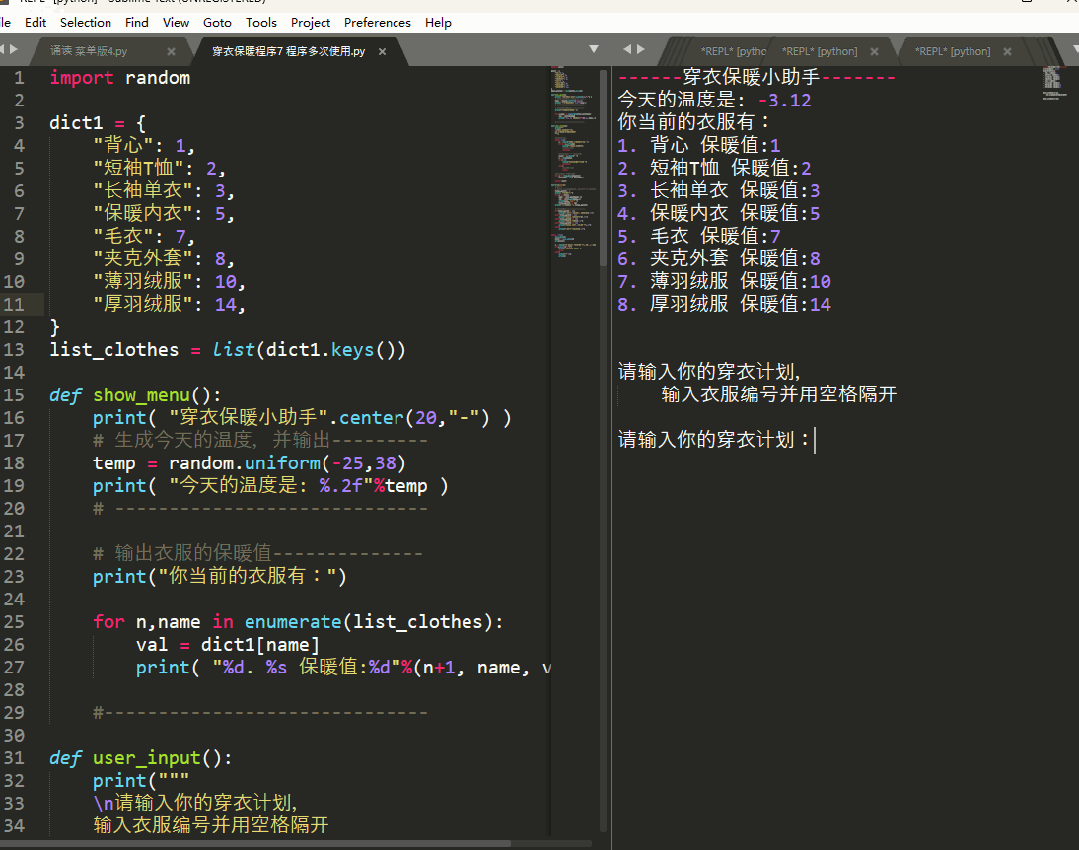Open the View menu
The width and height of the screenshot is (1079, 850).
point(176,23)
